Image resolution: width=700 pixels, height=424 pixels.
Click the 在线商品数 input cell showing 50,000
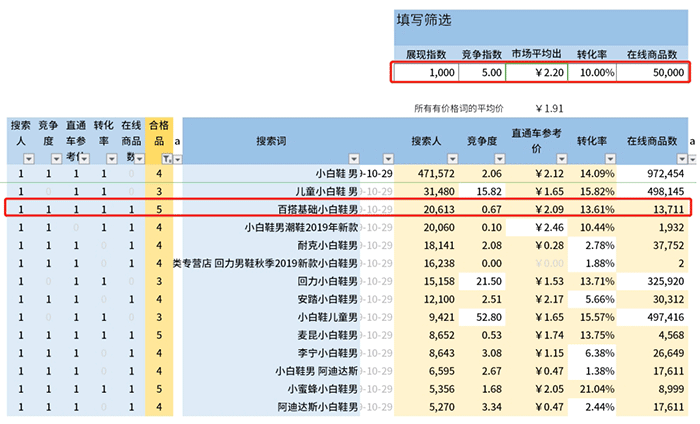(653, 72)
